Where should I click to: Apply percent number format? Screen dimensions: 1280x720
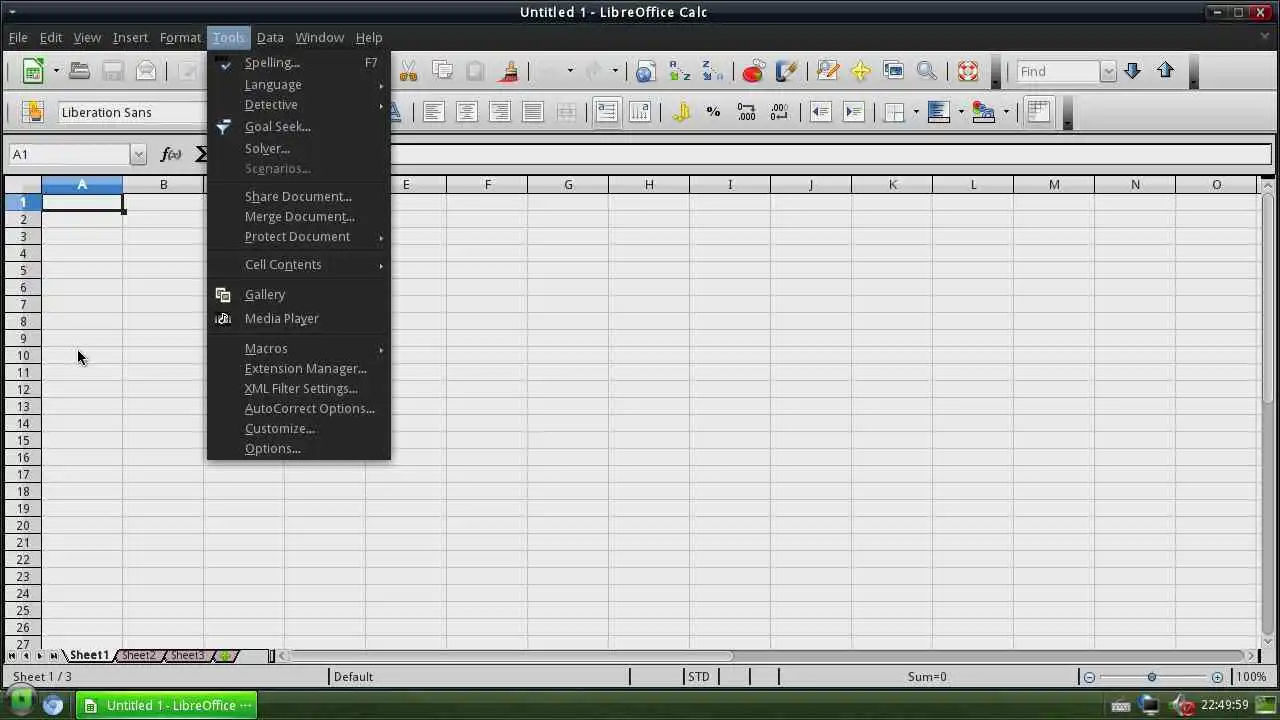[x=713, y=112]
